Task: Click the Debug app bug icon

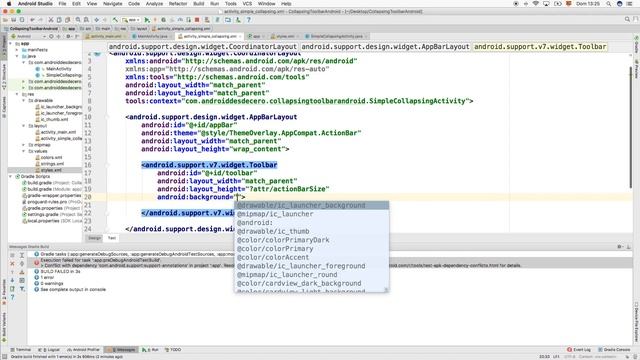Action: pos(164,20)
